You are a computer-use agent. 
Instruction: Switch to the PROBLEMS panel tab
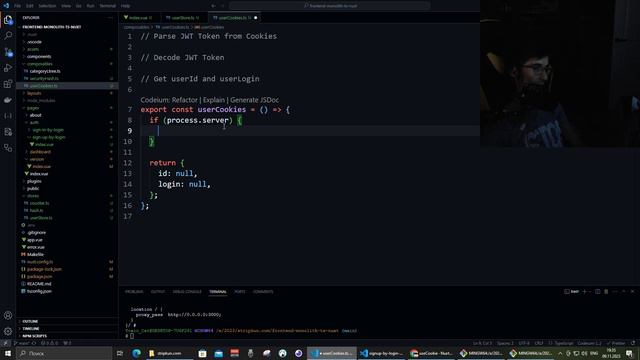134,291
